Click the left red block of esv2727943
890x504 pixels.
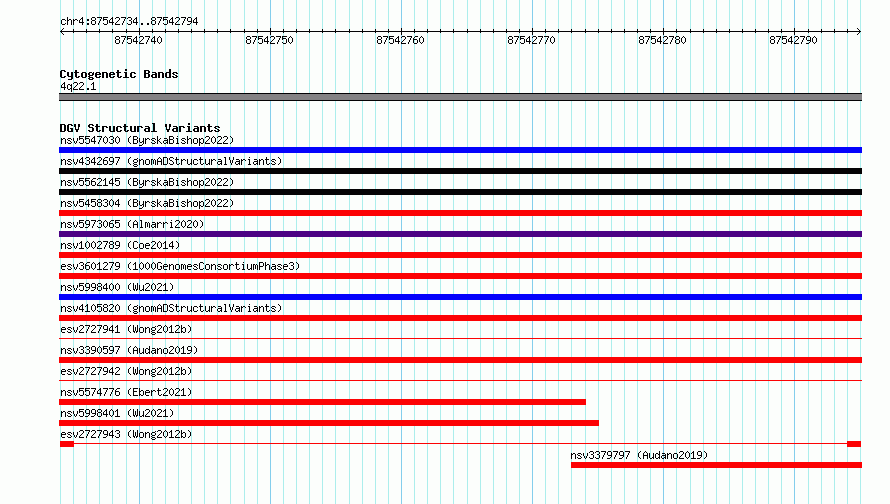point(67,444)
